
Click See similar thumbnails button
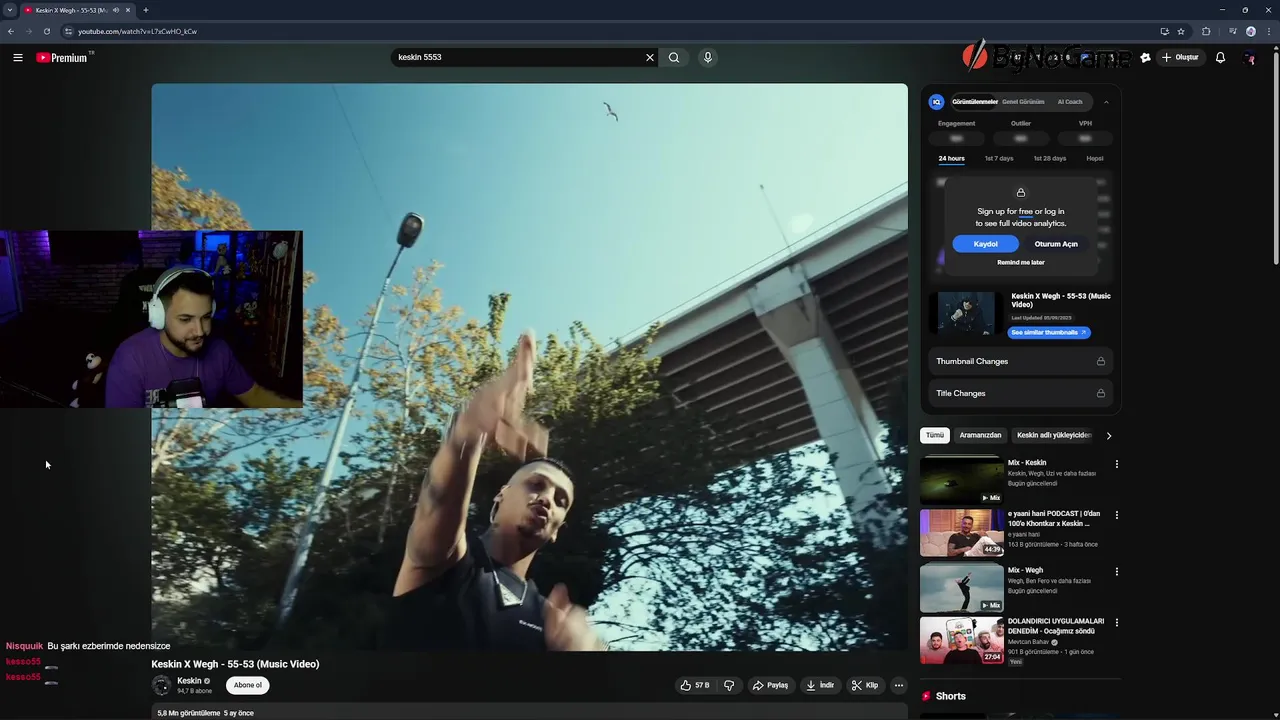(1048, 332)
